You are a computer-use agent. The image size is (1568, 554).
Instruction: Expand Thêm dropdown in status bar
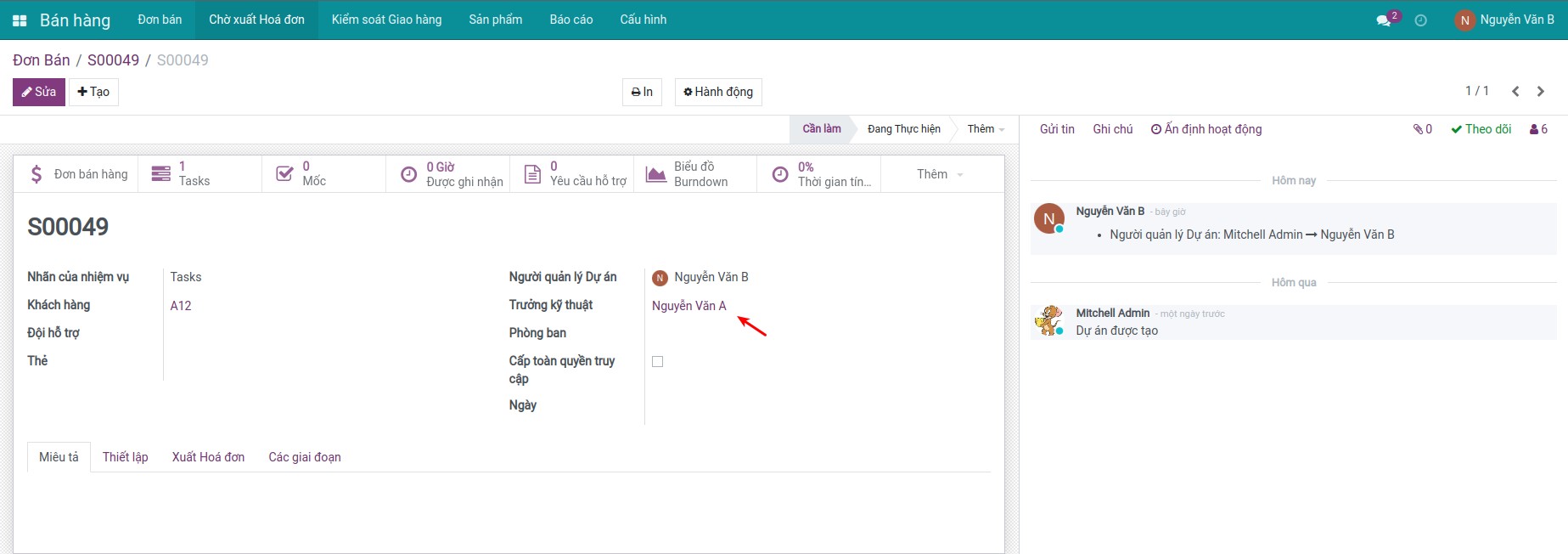[985, 129]
